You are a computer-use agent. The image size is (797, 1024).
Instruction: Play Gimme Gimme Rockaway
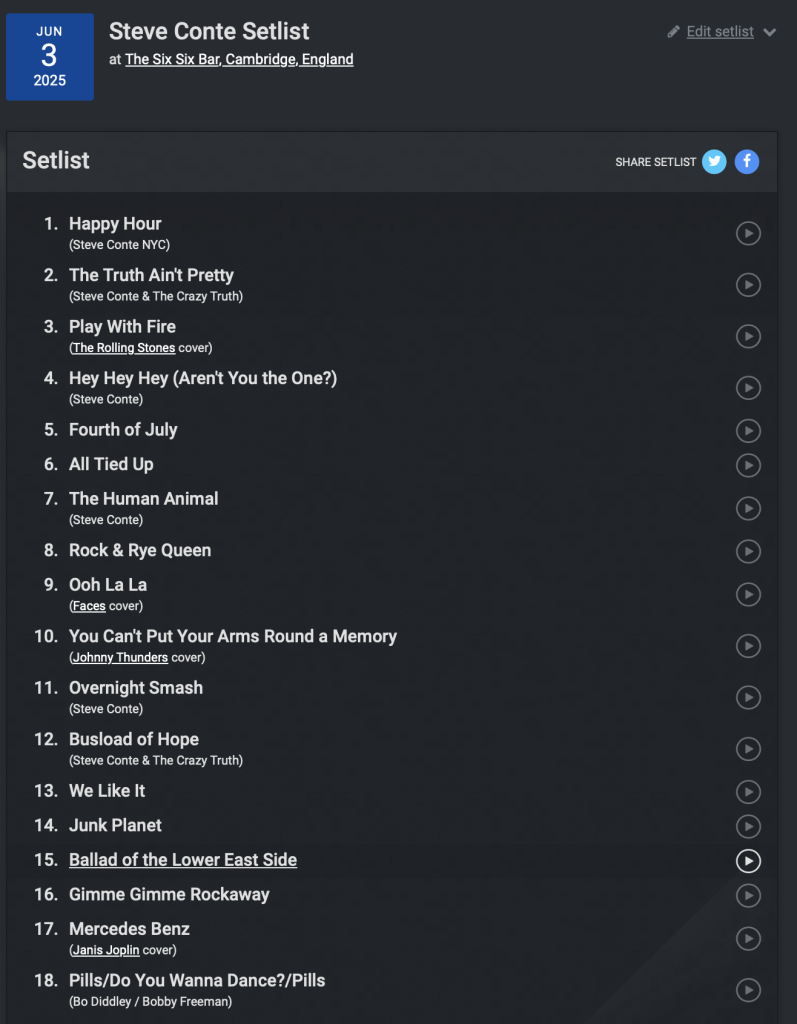tap(748, 895)
